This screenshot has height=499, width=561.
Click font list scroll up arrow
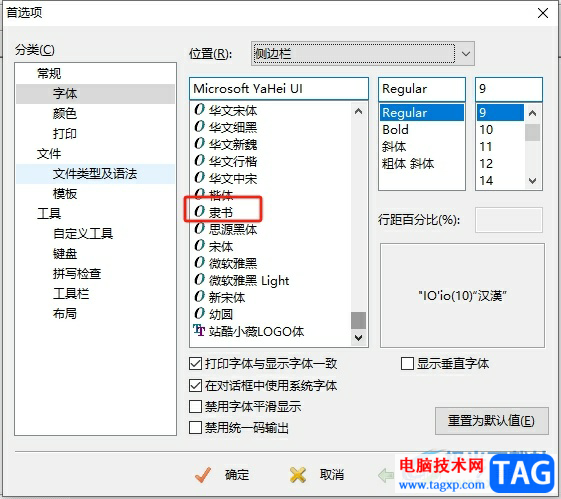358,111
